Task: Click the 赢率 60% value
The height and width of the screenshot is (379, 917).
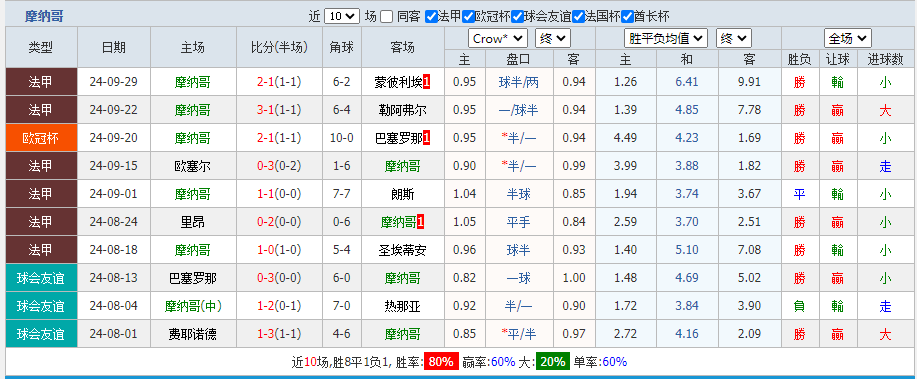Action: point(503,361)
